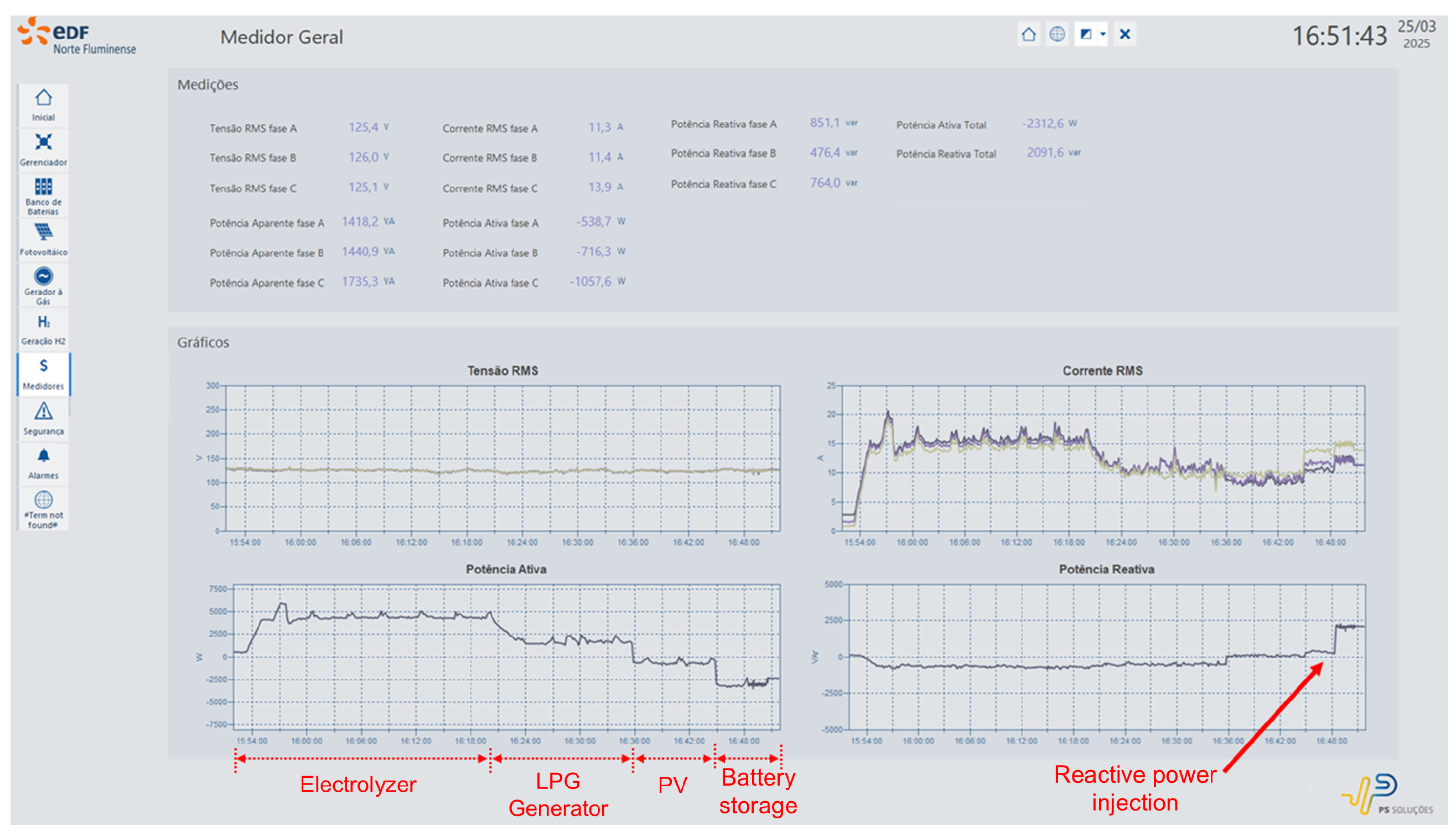Open the Segurança warning page
The height and width of the screenshot is (836, 1456).
pos(43,419)
